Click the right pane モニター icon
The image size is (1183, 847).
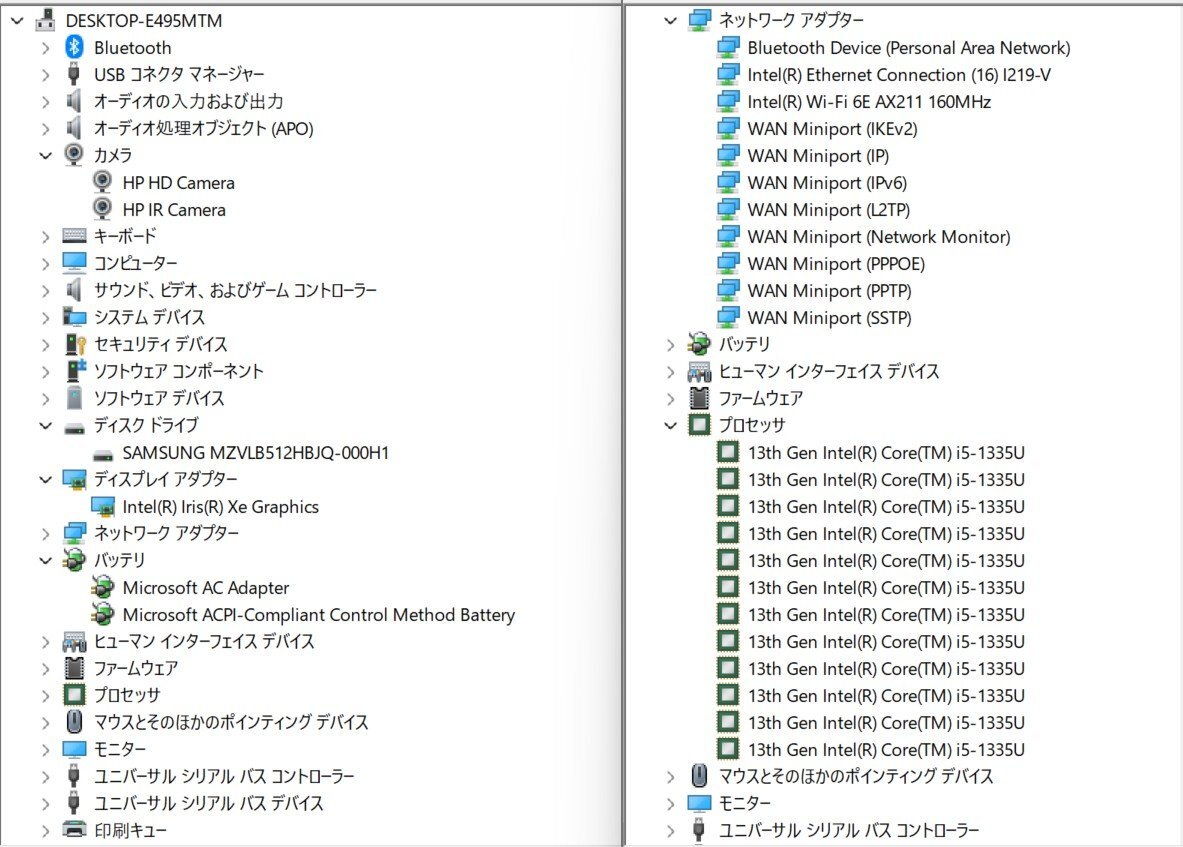[x=699, y=803]
